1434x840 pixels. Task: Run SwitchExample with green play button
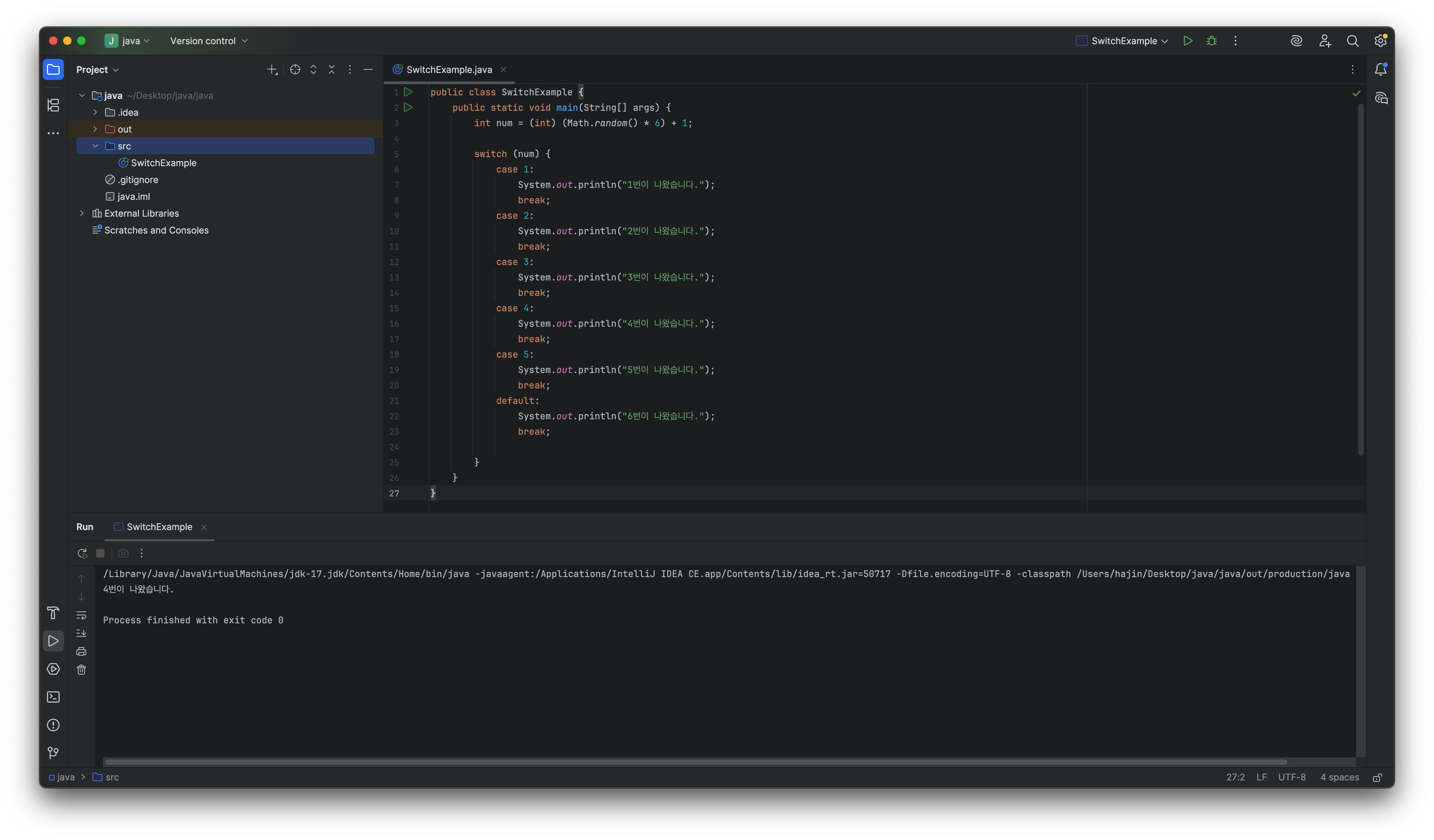(1188, 41)
